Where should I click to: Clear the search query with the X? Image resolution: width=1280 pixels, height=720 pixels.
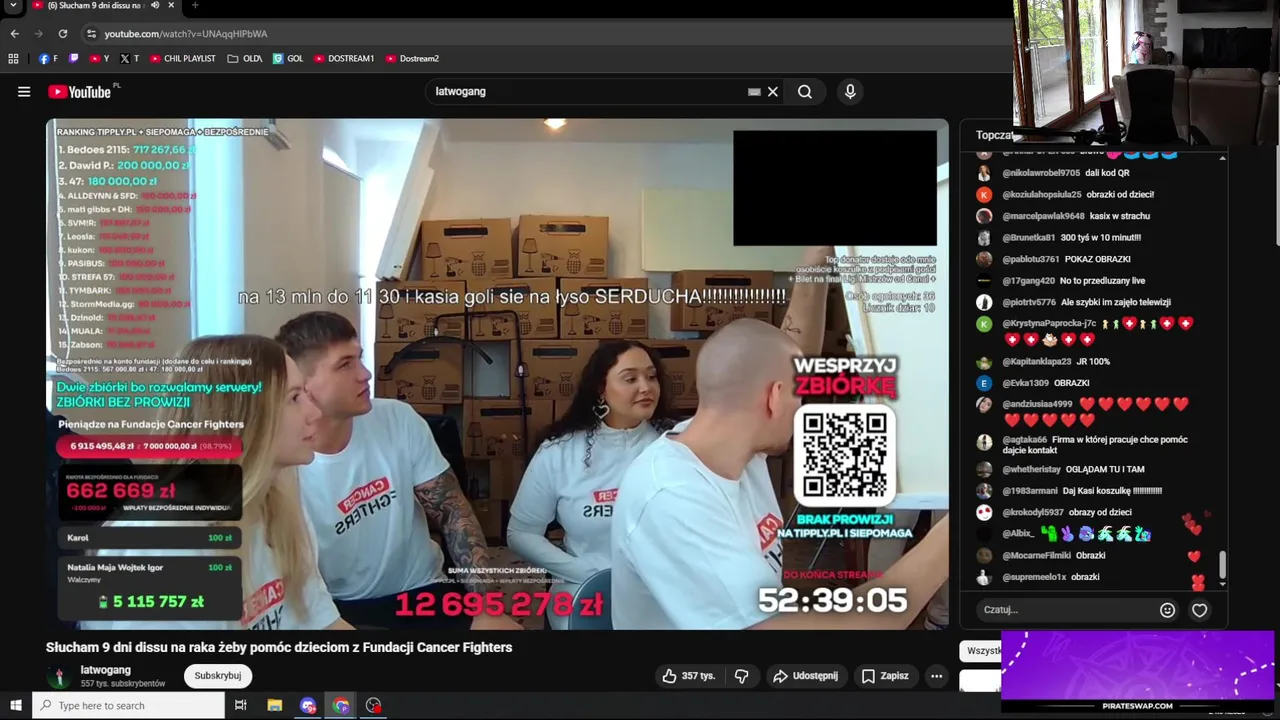[773, 92]
